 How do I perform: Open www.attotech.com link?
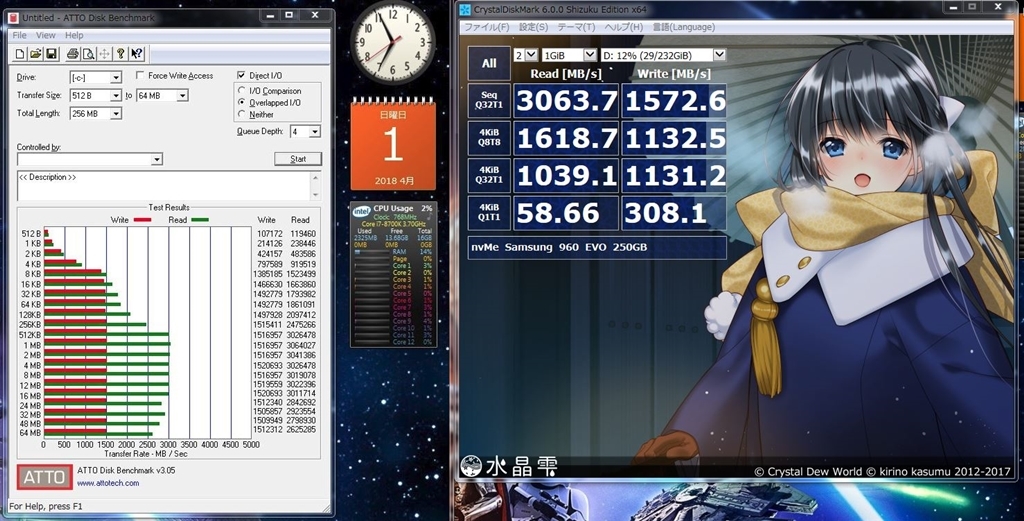click(x=108, y=483)
